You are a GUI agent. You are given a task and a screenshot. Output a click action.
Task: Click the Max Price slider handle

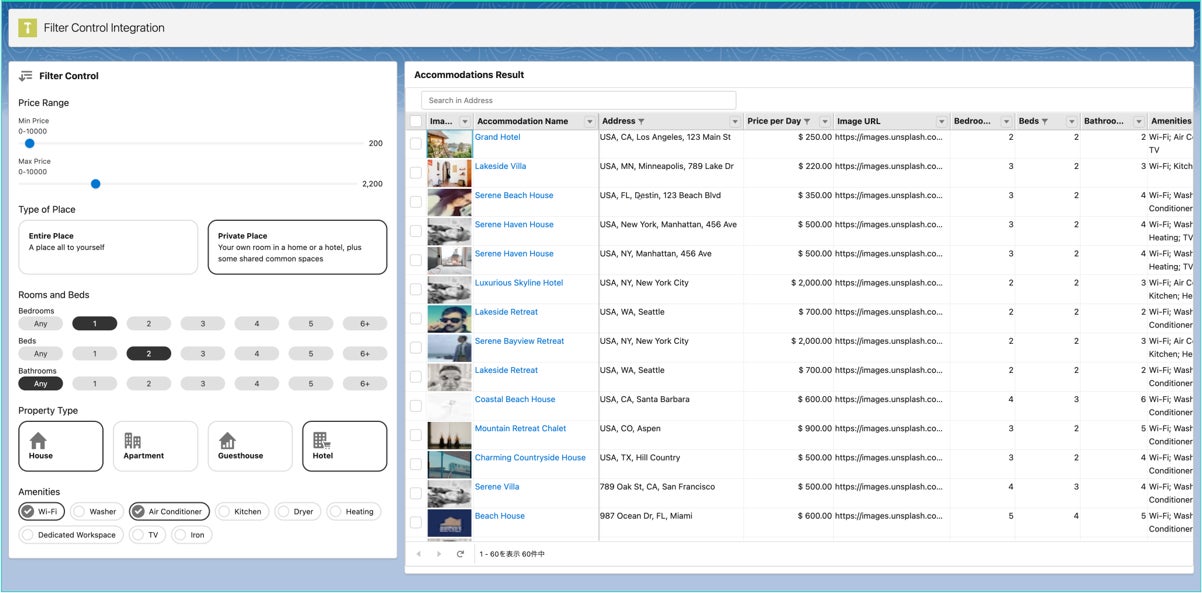[96, 184]
